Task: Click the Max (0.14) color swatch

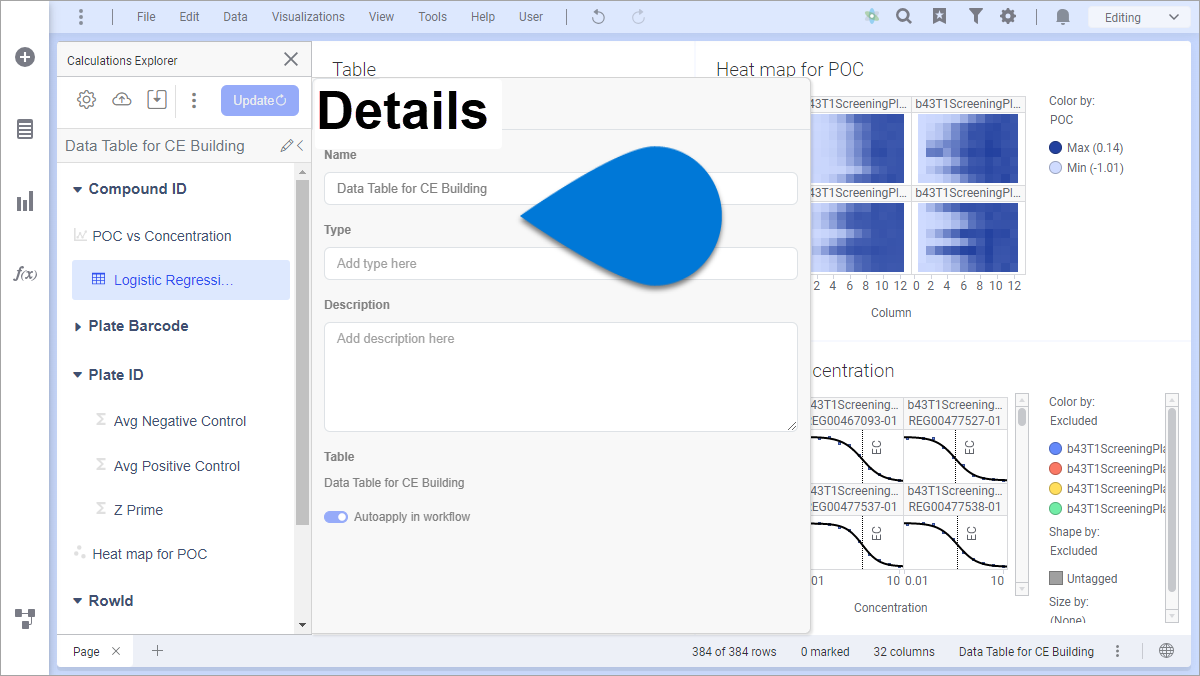Action: coord(1056,148)
